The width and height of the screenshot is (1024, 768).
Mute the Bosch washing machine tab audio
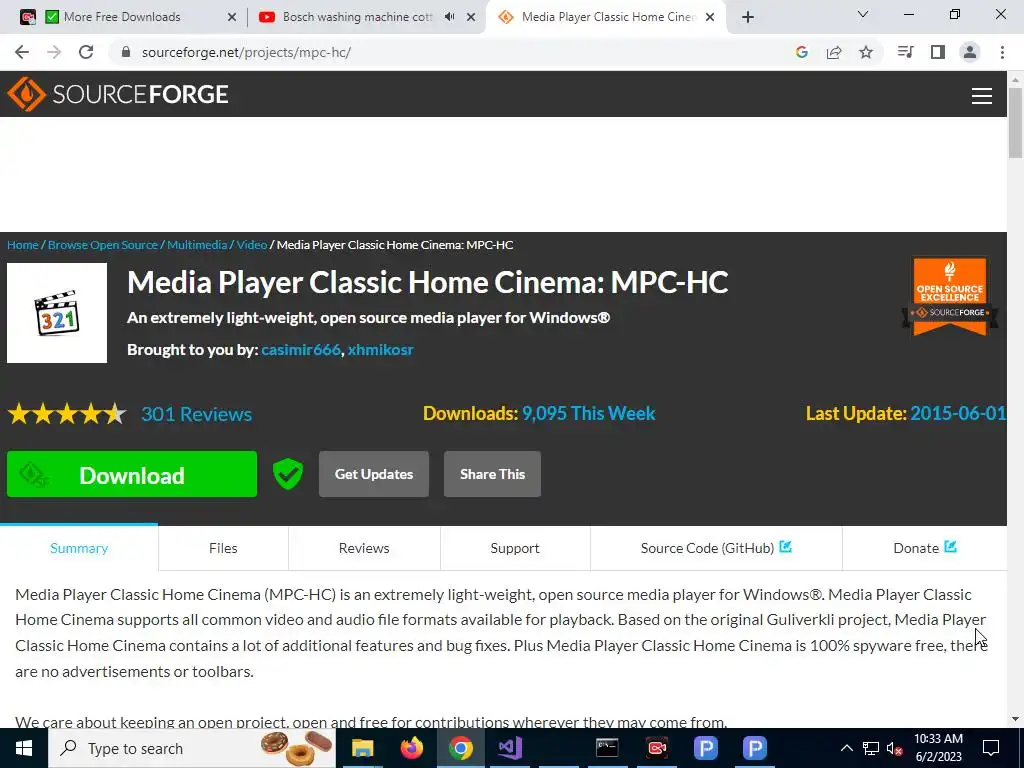pos(449,17)
